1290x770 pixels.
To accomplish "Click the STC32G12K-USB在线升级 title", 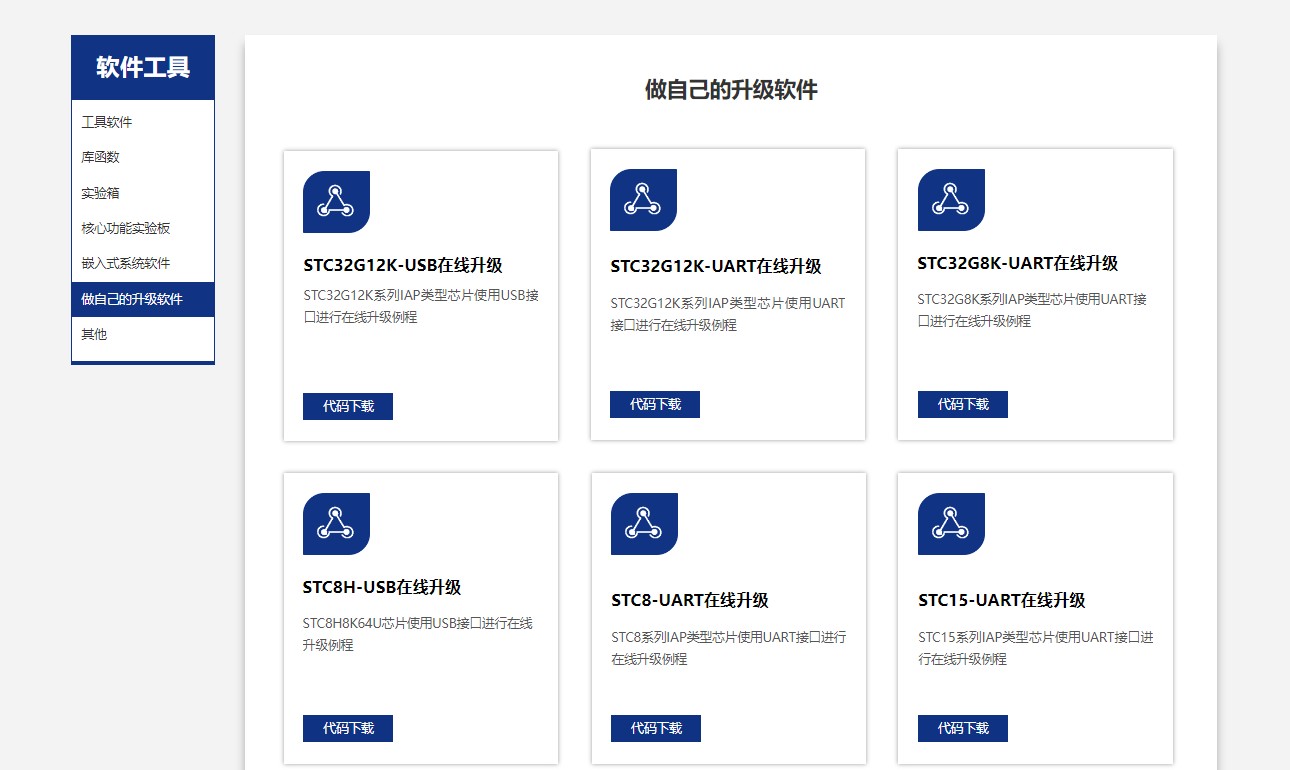I will tap(403, 266).
